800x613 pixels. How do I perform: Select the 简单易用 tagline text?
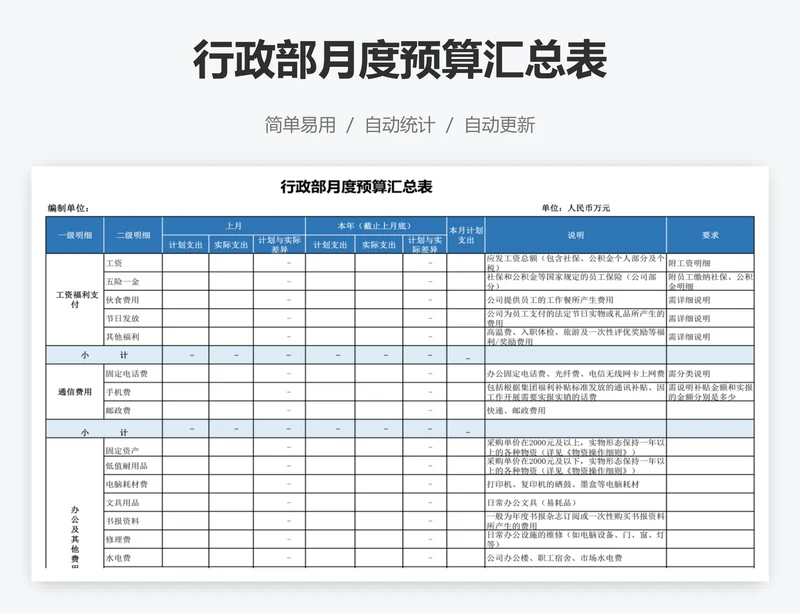[300, 125]
